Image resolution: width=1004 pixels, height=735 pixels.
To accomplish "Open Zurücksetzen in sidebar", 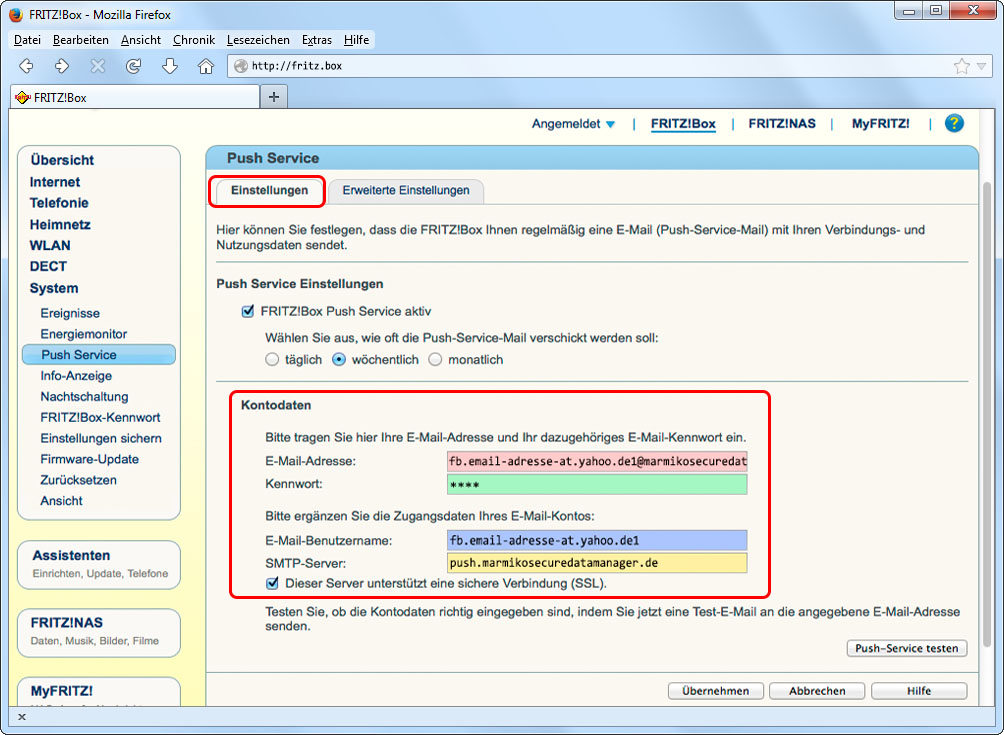I will (79, 480).
